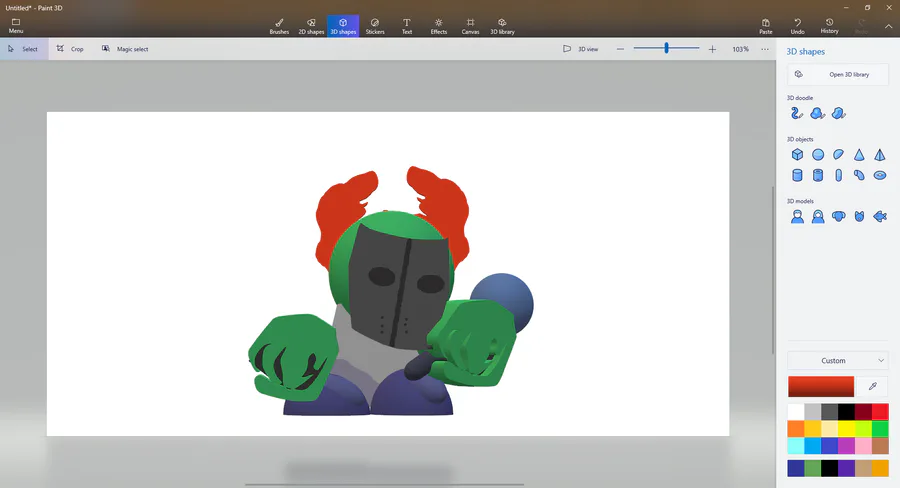Choose the Crop tool
Viewport: 900px width, 488px height.
pos(70,49)
